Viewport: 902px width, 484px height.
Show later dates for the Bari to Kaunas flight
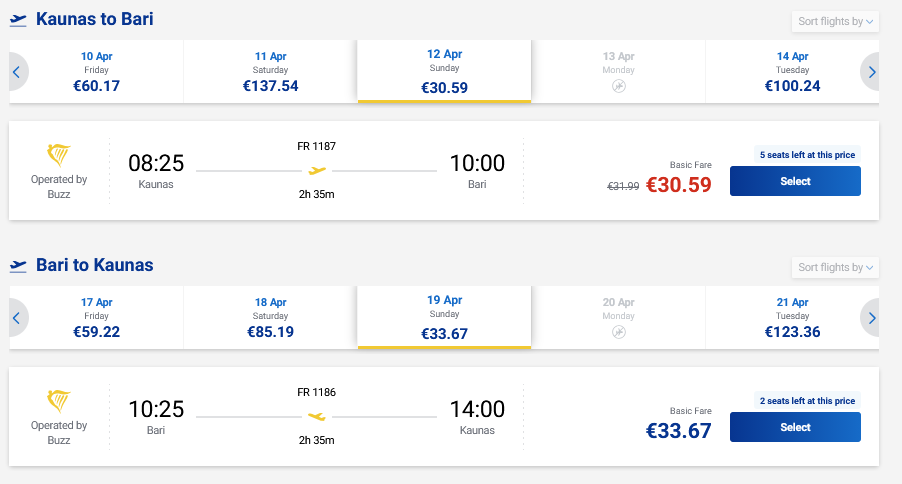(x=871, y=318)
